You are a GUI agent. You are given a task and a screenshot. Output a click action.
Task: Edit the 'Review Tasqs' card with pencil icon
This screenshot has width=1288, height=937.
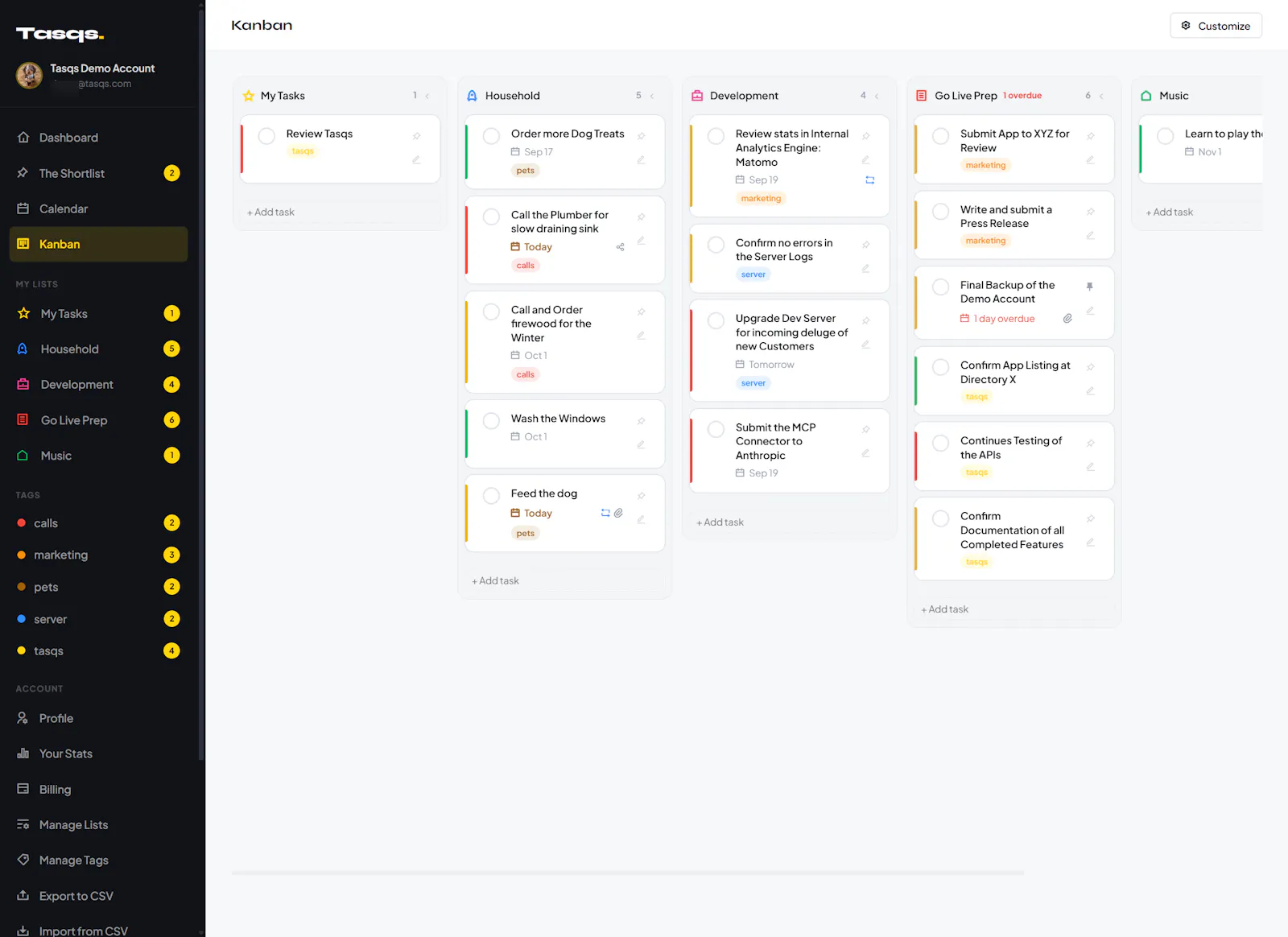coord(416,159)
